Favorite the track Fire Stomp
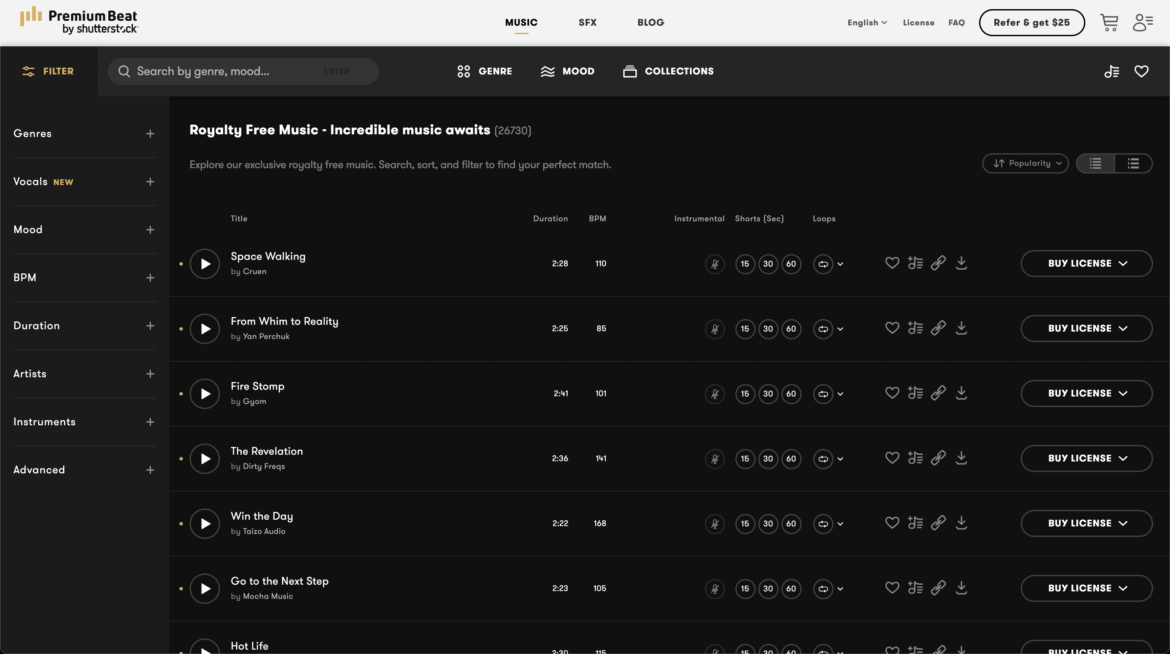 click(892, 393)
